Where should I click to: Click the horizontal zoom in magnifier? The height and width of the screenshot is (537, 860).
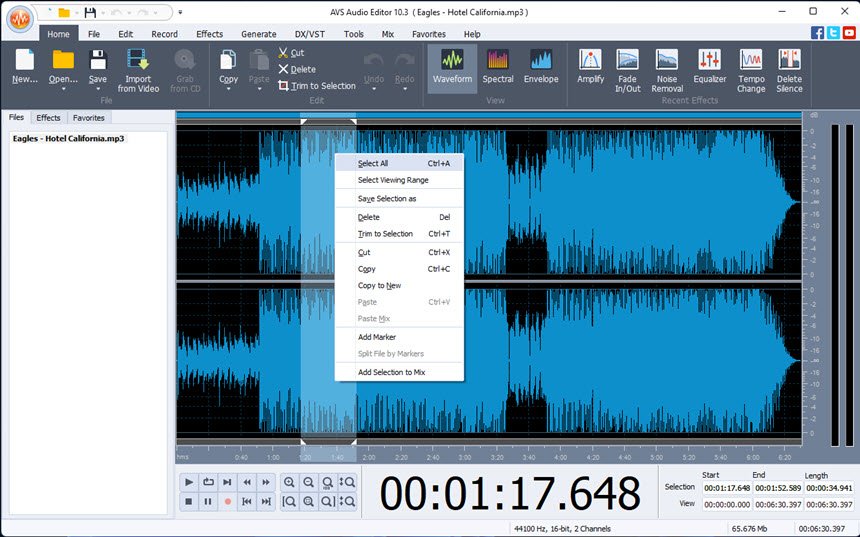click(x=289, y=482)
